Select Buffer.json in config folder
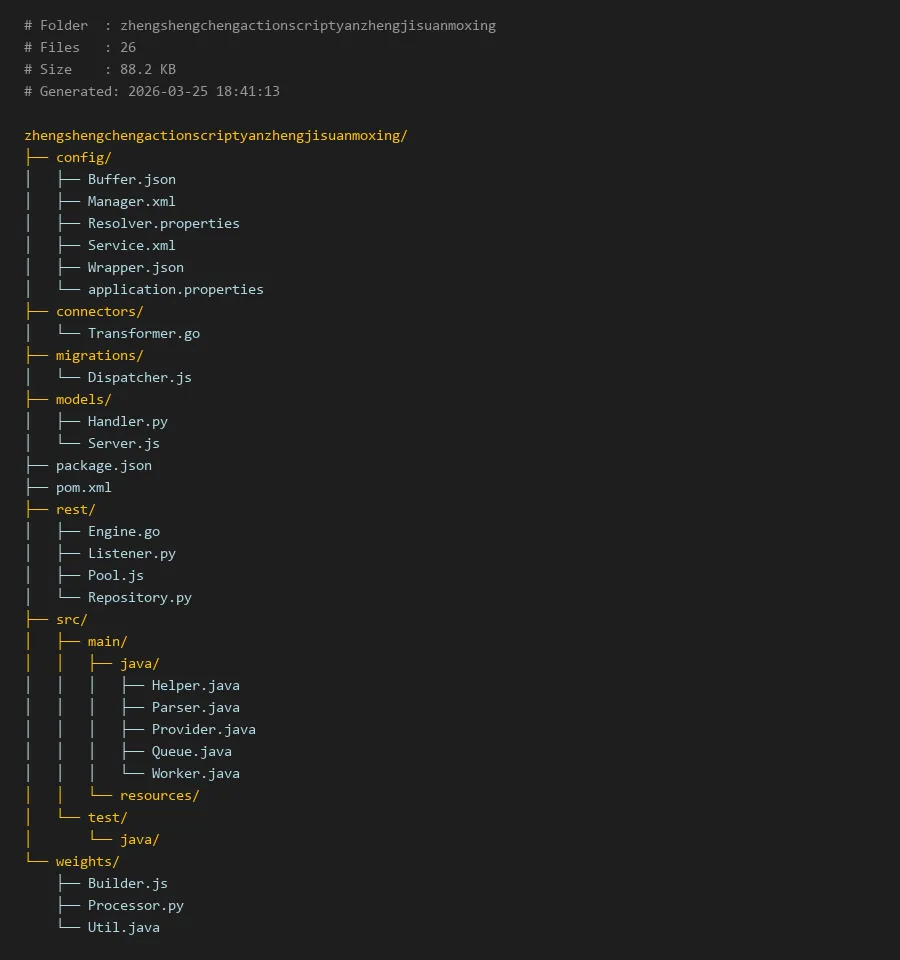The height and width of the screenshot is (960, 900). pos(131,179)
